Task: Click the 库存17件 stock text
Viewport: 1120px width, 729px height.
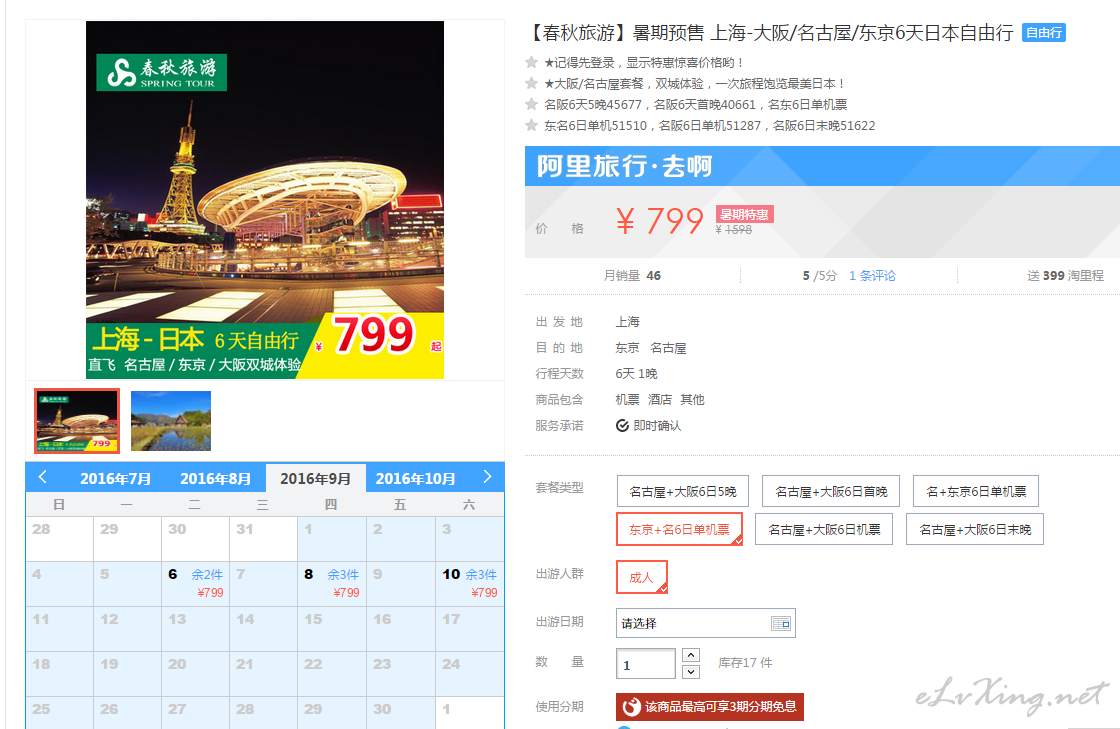Action: tap(745, 663)
